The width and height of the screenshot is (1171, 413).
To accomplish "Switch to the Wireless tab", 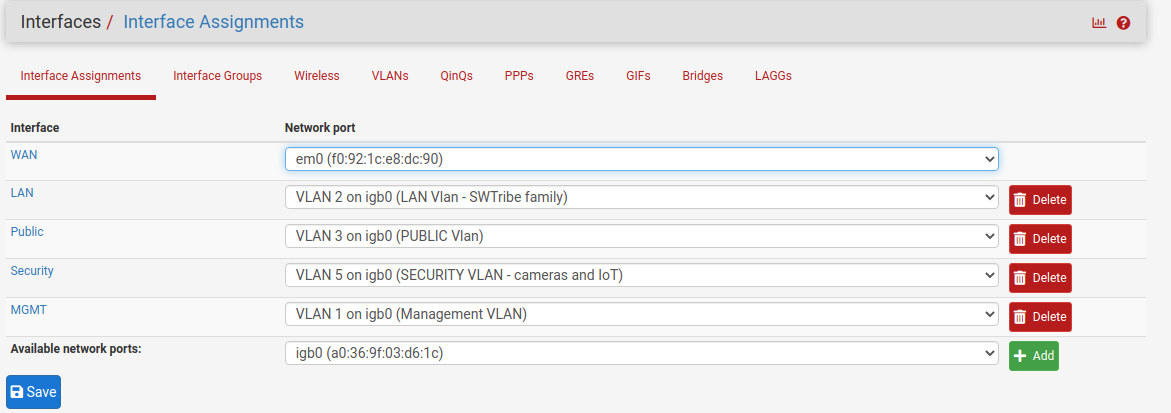I will pyautogui.click(x=317, y=75).
